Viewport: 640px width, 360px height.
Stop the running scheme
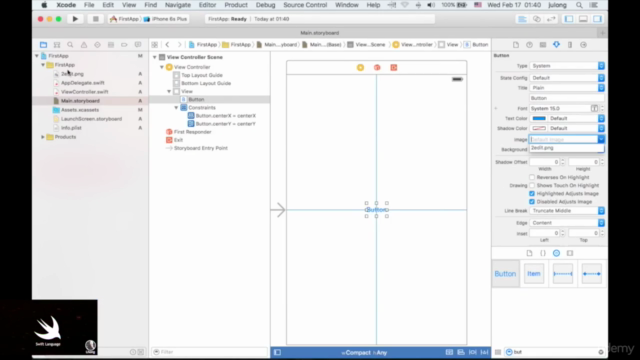96,19
